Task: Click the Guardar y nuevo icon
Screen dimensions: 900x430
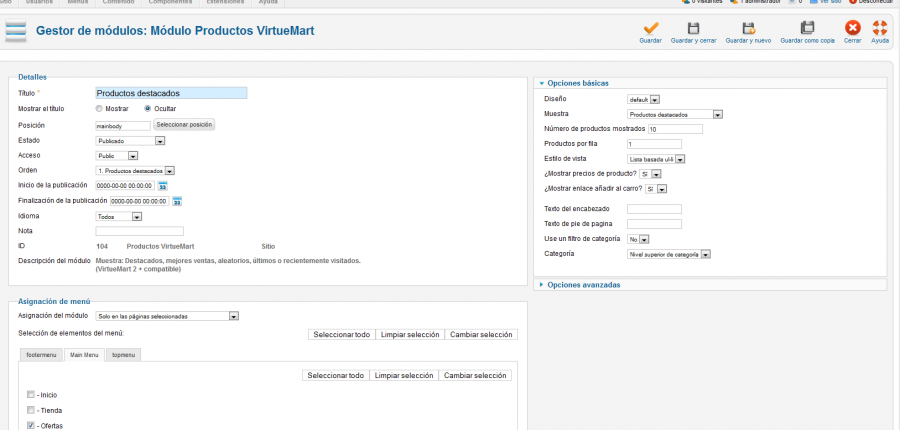Action: (748, 29)
